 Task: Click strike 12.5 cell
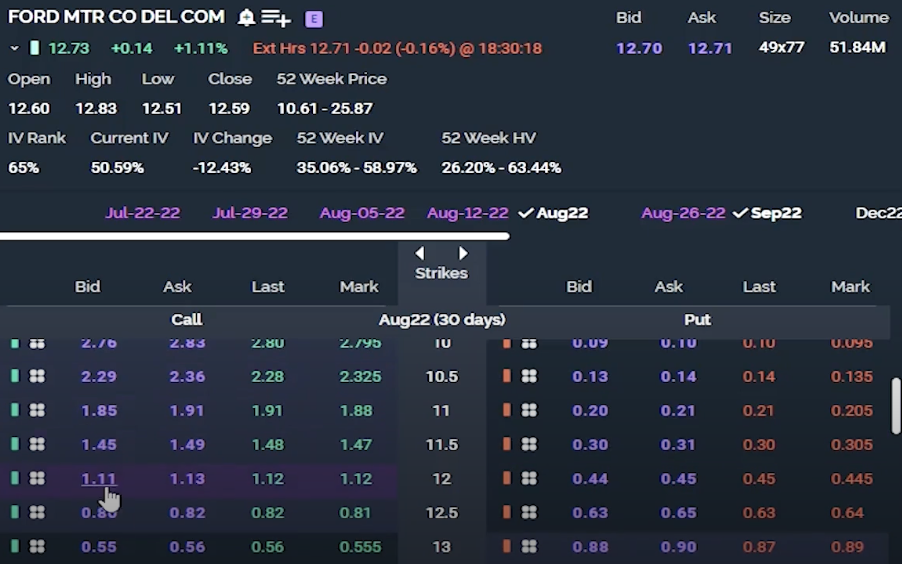pyautogui.click(x=442, y=513)
